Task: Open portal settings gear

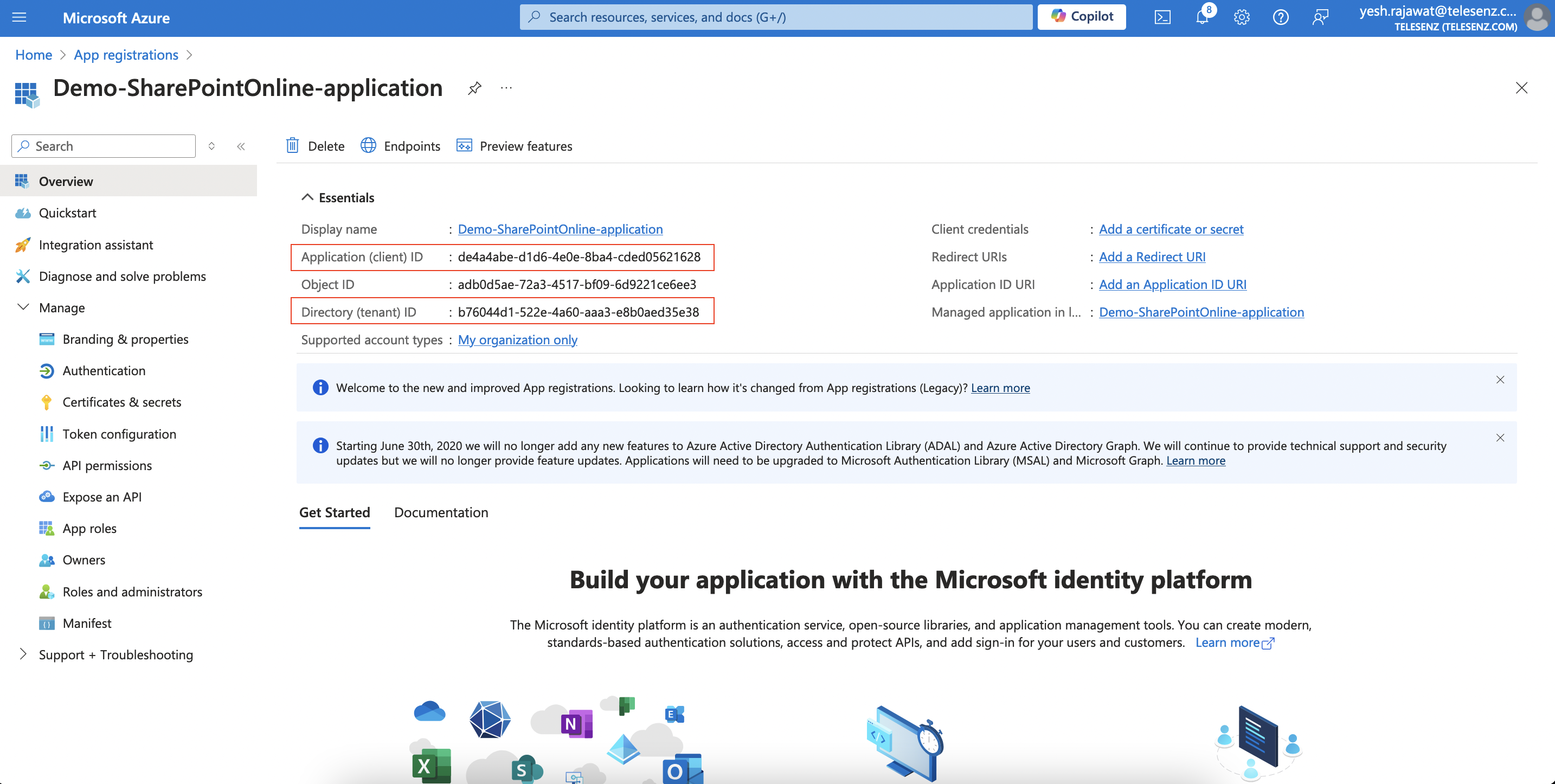Action: (1241, 17)
